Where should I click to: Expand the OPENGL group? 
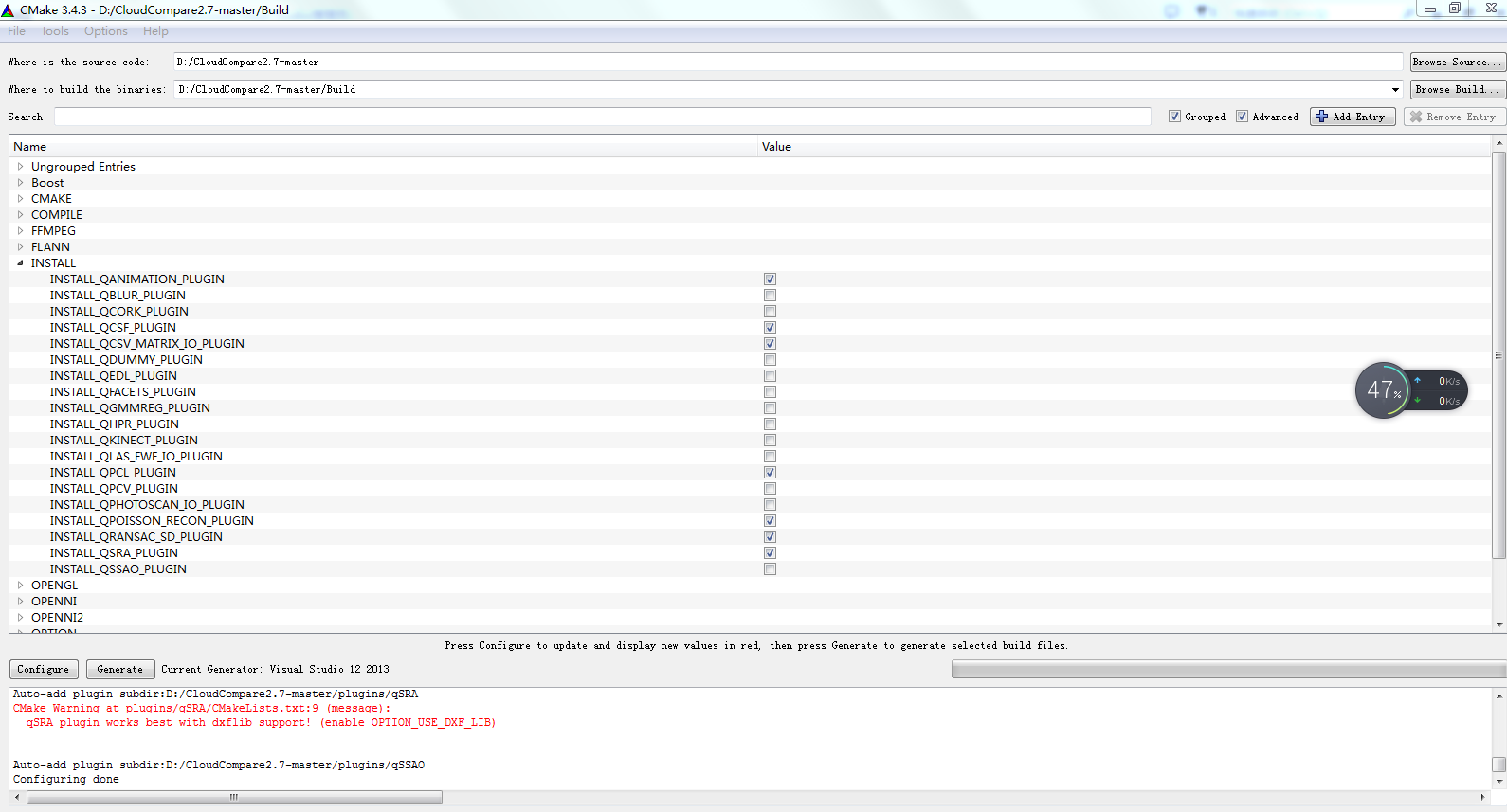pyautogui.click(x=20, y=586)
